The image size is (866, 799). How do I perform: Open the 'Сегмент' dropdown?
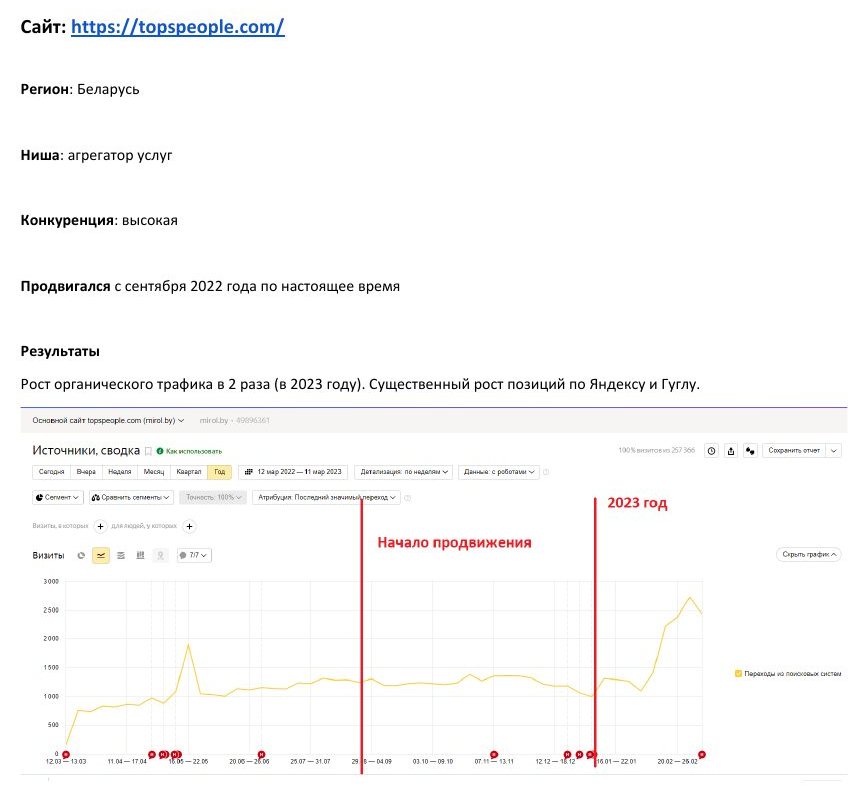(x=57, y=498)
